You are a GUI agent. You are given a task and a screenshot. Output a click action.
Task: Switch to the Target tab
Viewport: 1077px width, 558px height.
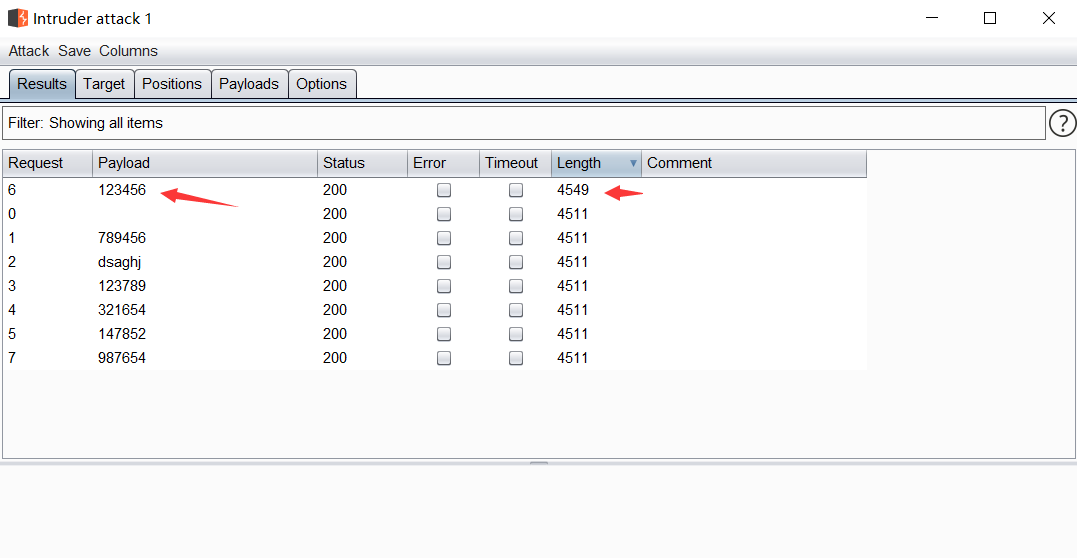104,84
